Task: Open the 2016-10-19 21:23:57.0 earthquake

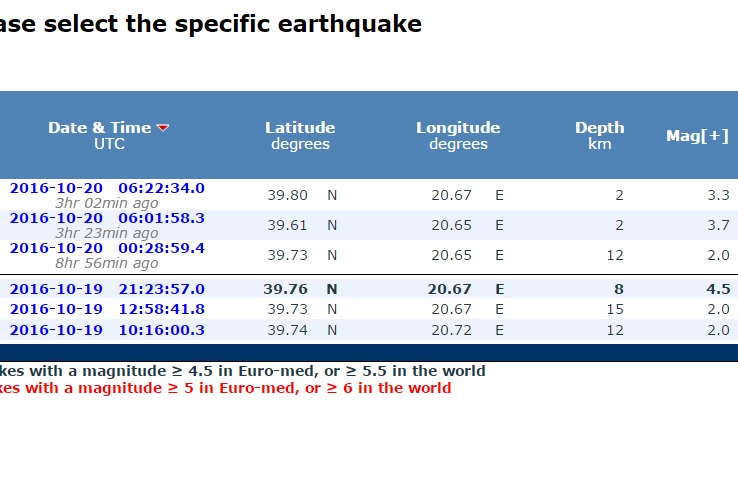Action: (107, 289)
